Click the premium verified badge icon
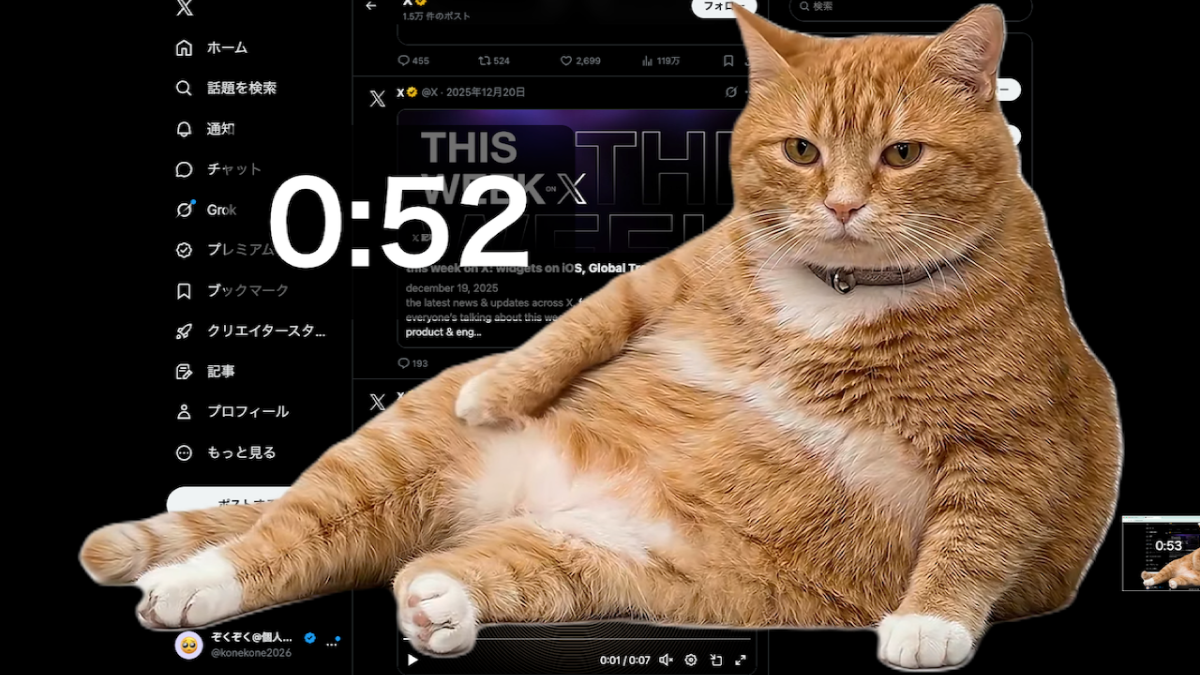 [x=184, y=250]
